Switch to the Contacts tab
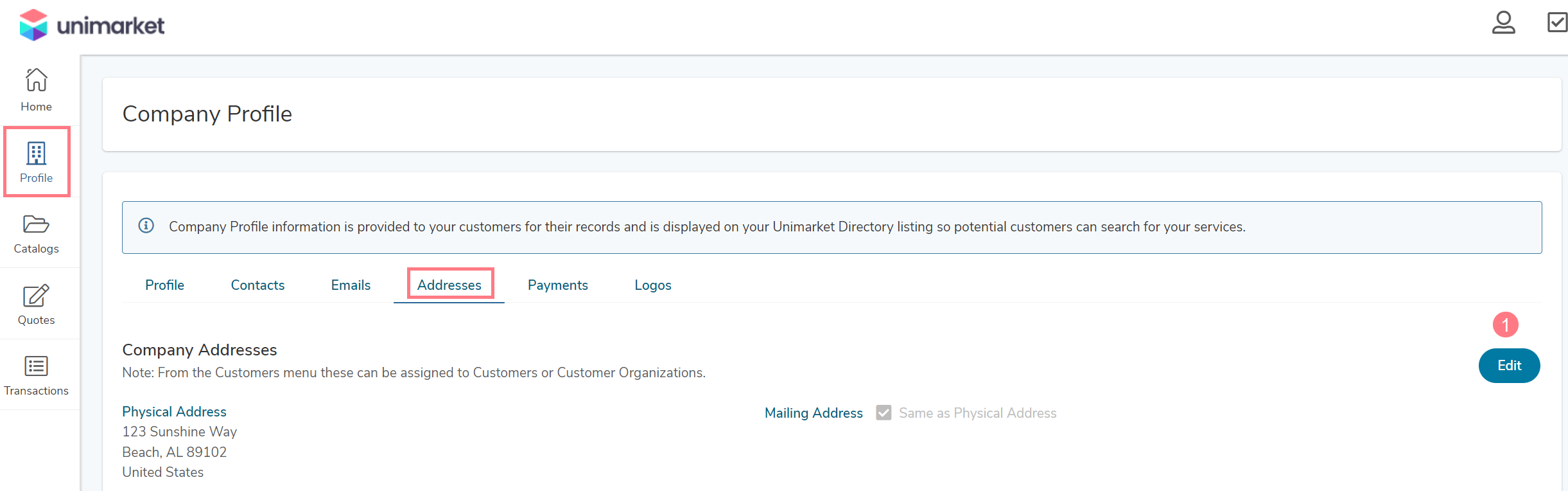Image resolution: width=1568 pixels, height=491 pixels. click(x=257, y=285)
